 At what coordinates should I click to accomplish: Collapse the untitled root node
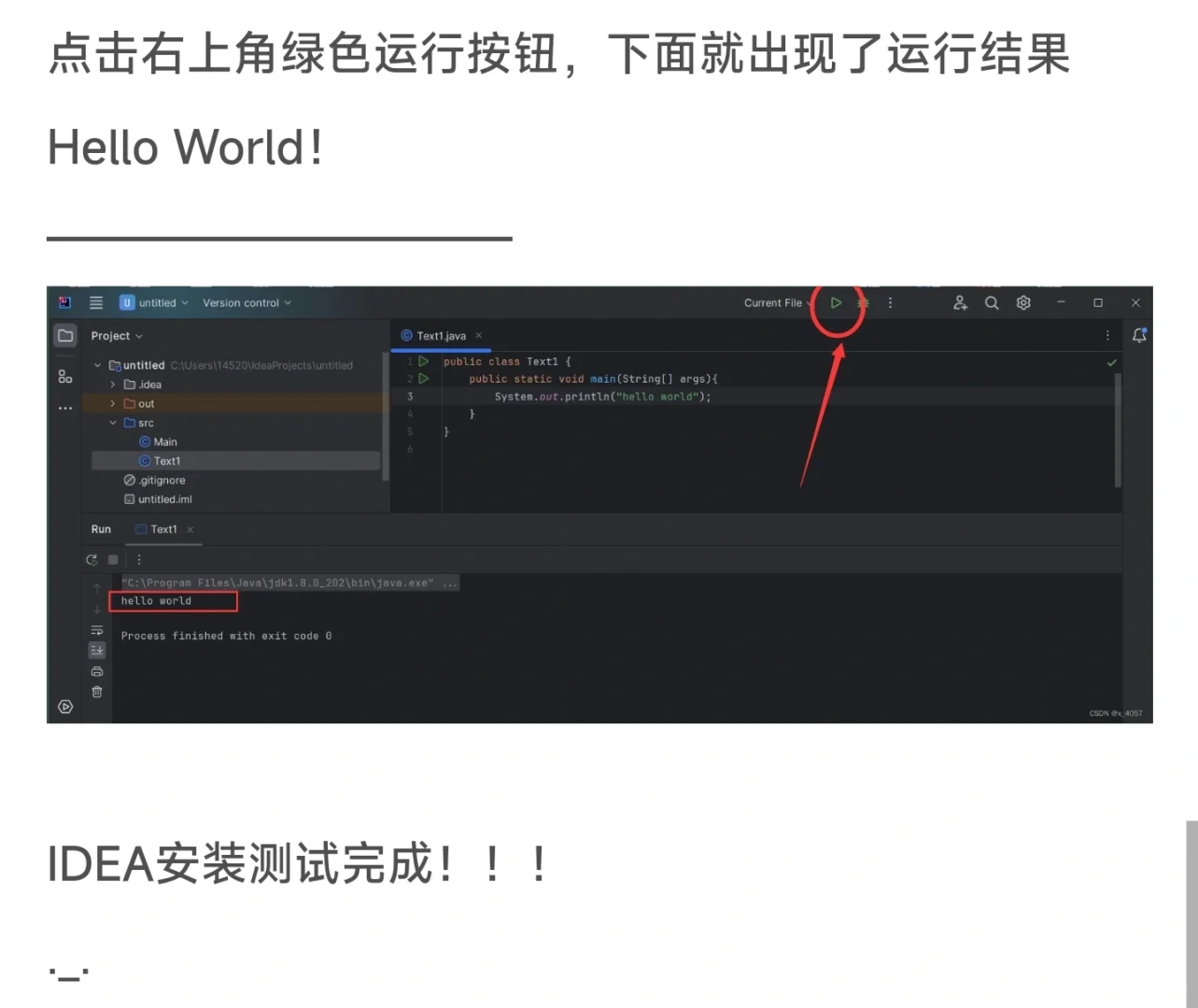tap(97, 366)
